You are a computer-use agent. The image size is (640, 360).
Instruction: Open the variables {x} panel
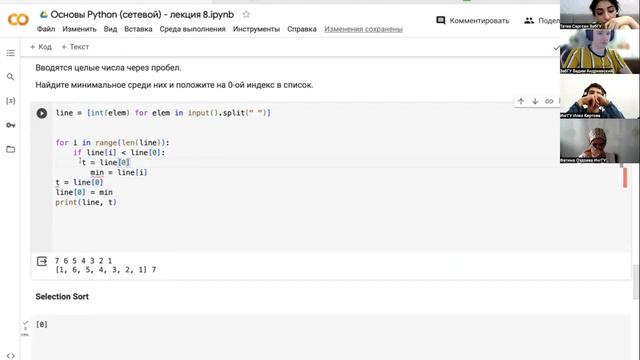(x=11, y=101)
